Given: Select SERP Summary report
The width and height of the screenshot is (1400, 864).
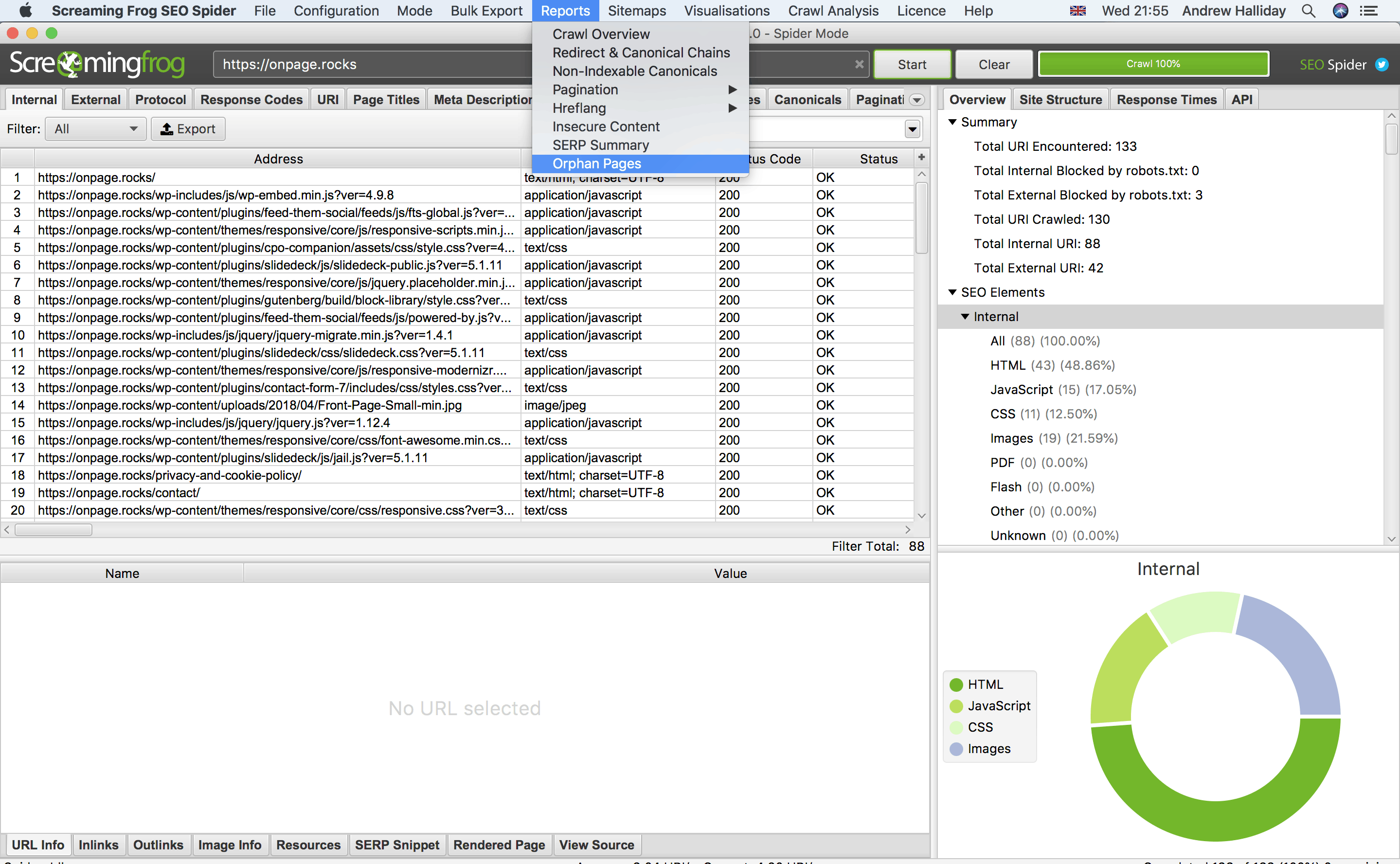Looking at the screenshot, I should [x=640, y=145].
